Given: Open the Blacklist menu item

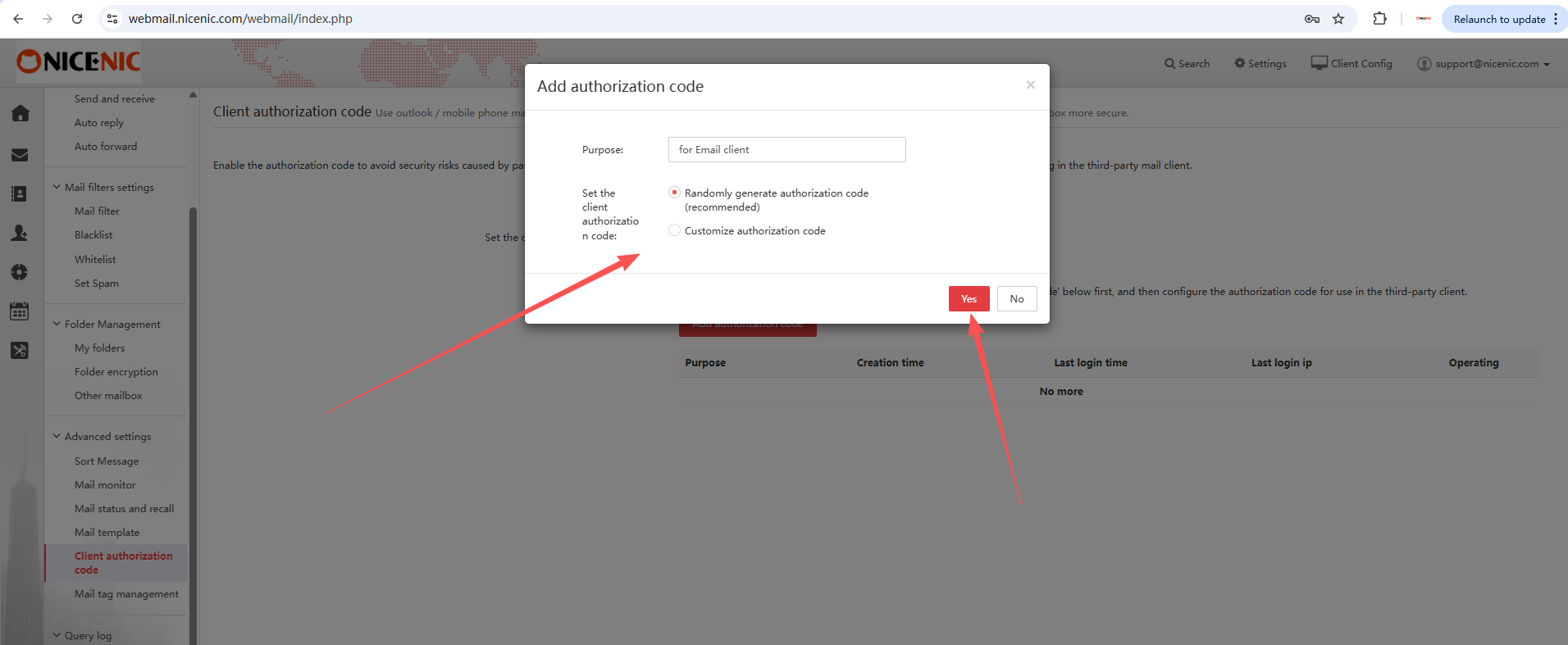Looking at the screenshot, I should click(93, 235).
